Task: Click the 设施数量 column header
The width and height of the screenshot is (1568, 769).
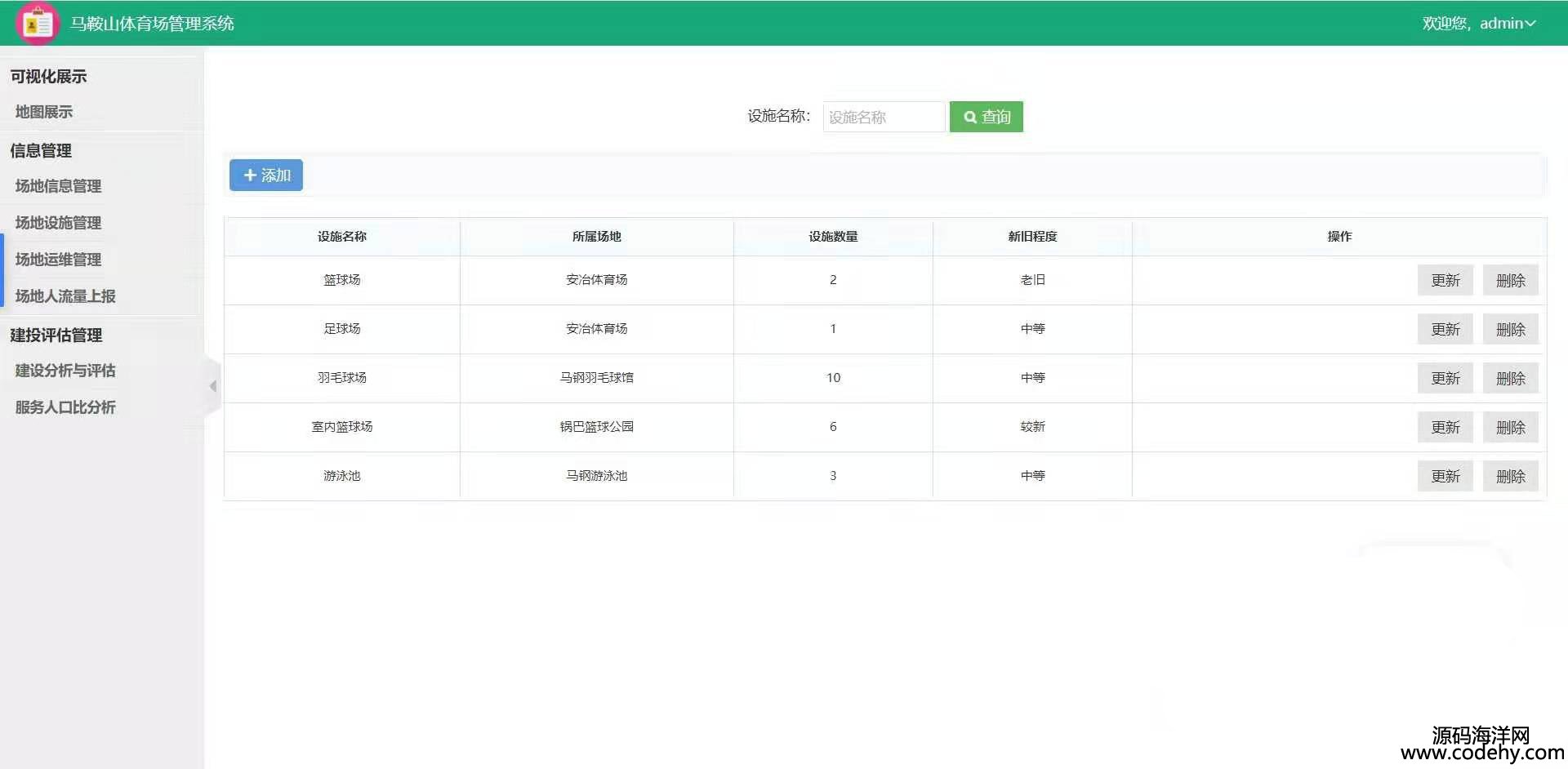Action: pos(833,237)
